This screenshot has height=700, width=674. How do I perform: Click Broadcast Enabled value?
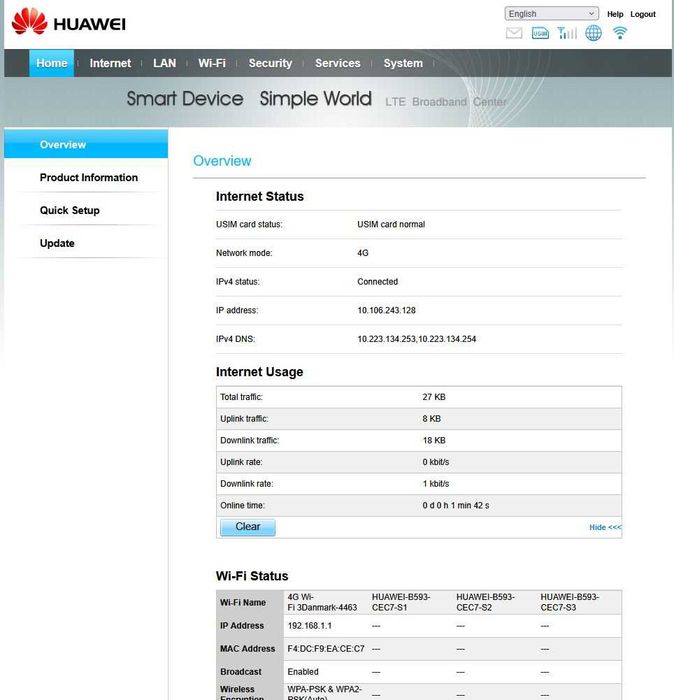(x=303, y=672)
